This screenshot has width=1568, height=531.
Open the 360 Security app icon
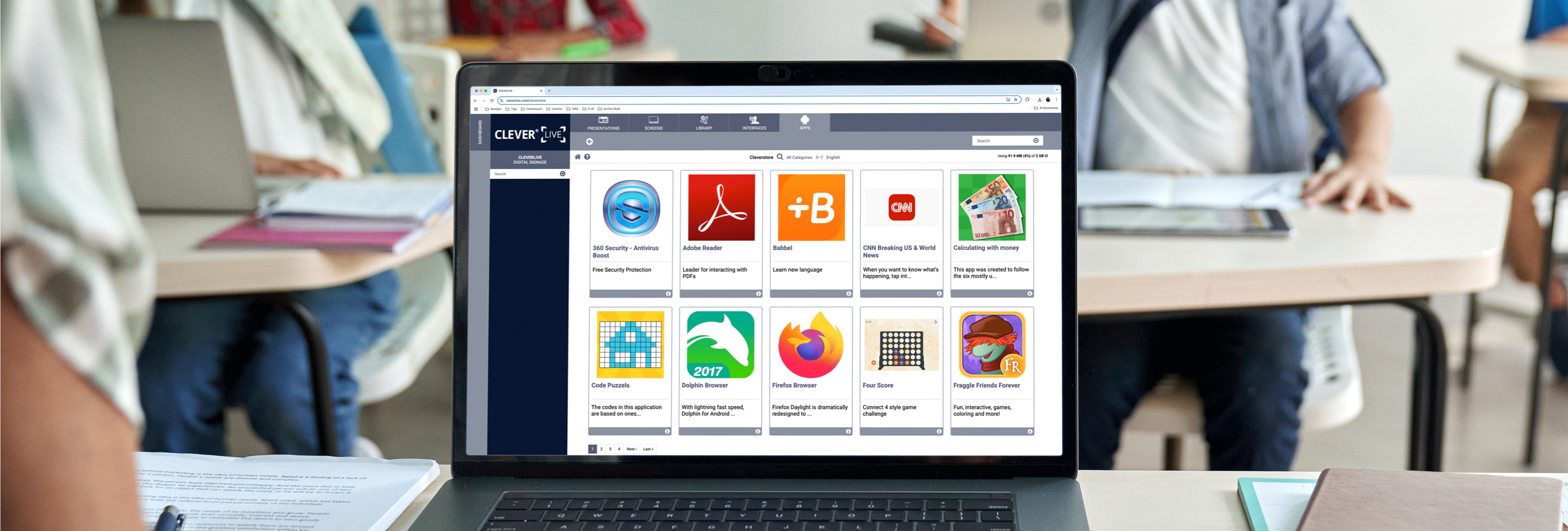631,208
